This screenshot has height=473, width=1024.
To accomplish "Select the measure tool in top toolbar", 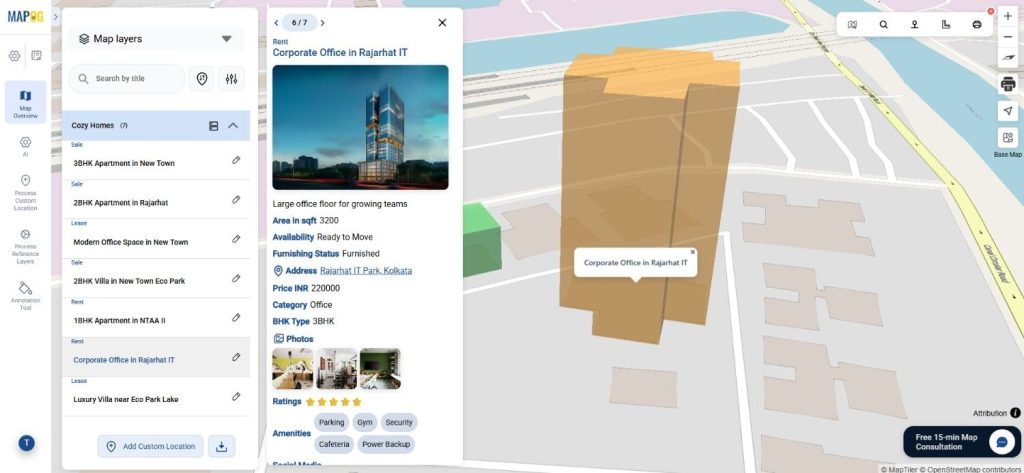I will (946, 24).
